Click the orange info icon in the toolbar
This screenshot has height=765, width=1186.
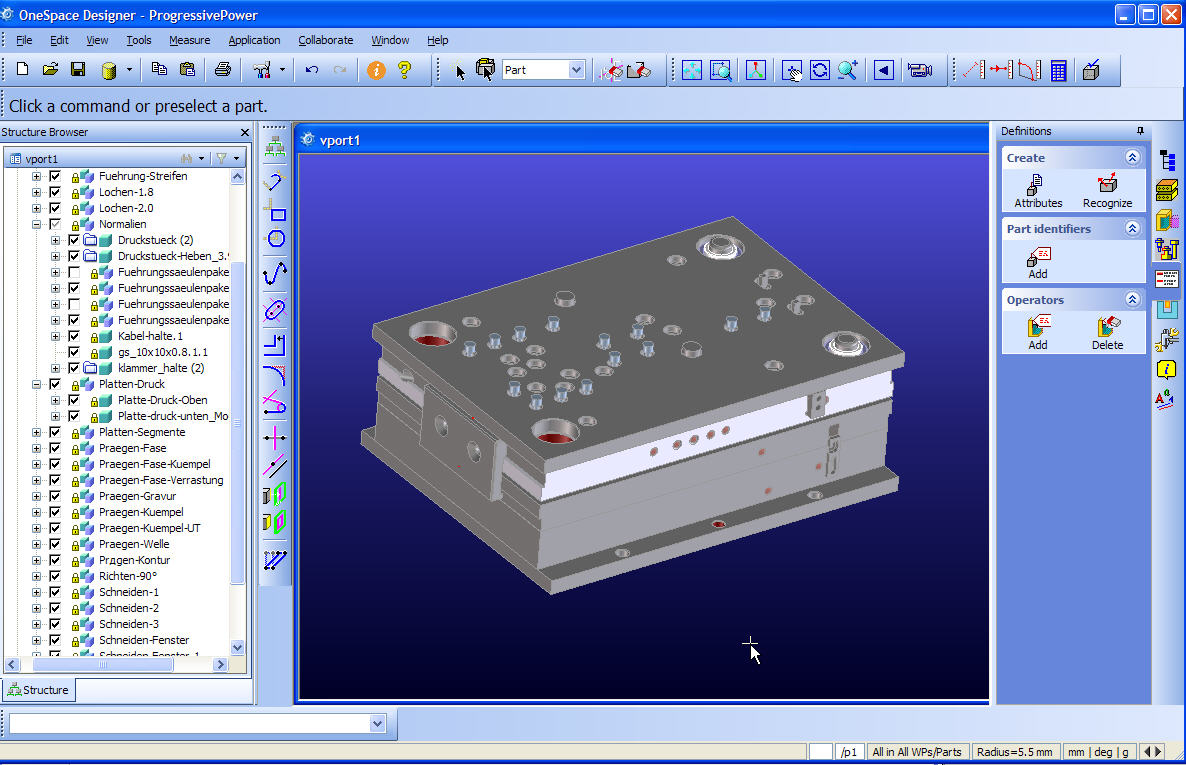pyautogui.click(x=376, y=70)
